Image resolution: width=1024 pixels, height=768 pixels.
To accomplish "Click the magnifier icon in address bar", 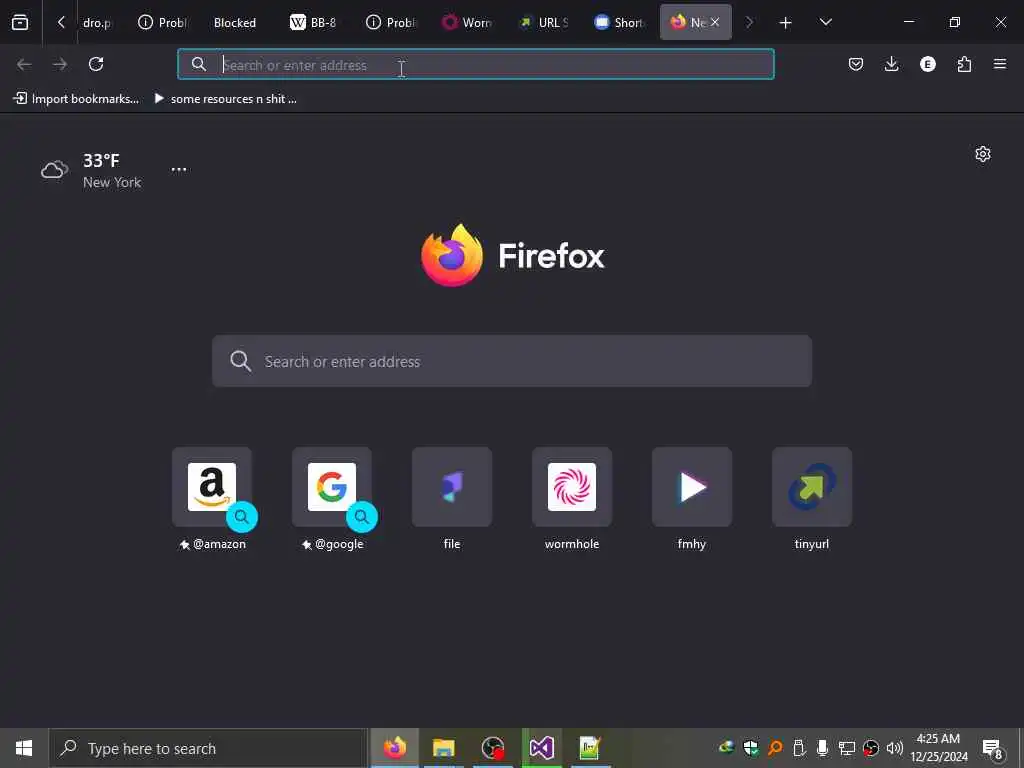I will pos(199,64).
